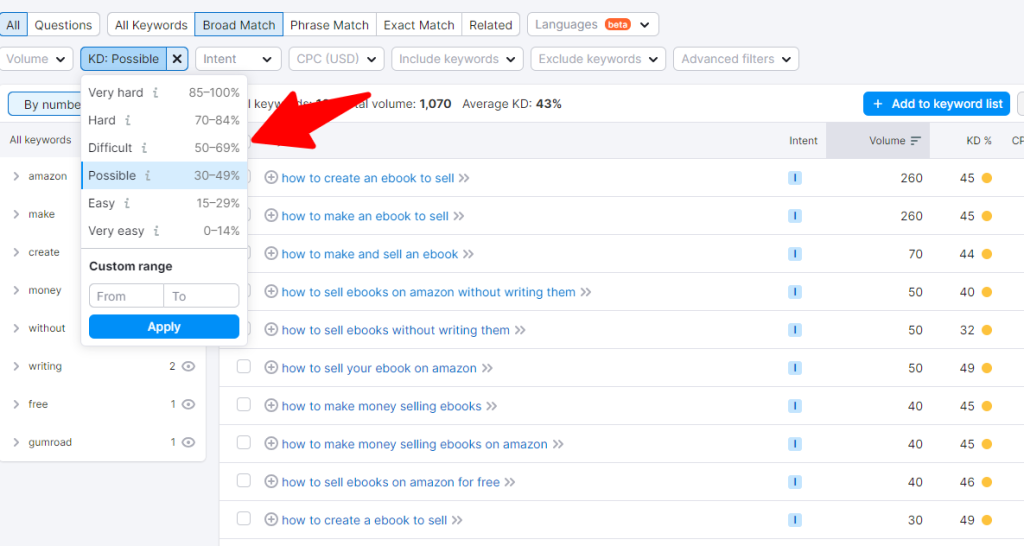The width and height of the screenshot is (1024, 546).
Task: Check box for 'how to make money selling ebooks'
Action: 244,404
